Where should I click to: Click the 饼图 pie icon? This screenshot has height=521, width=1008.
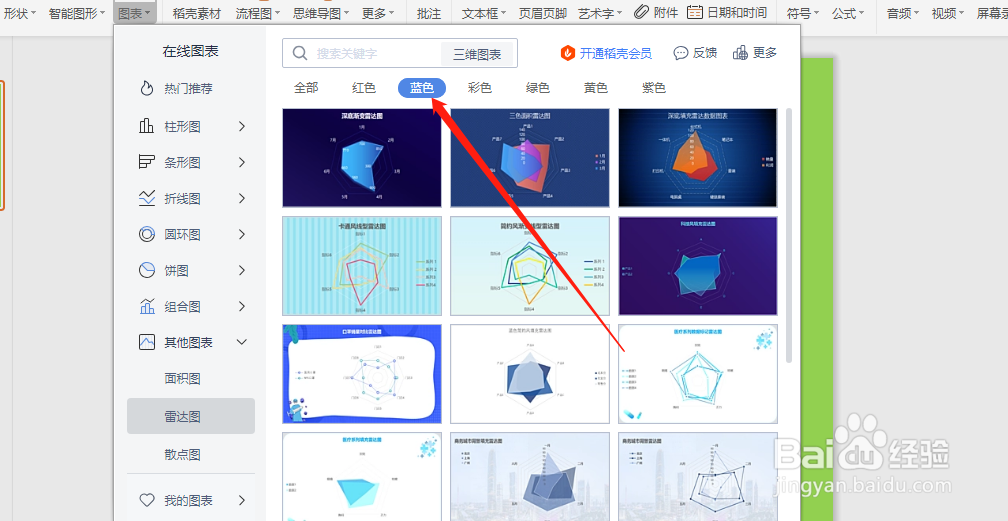[x=147, y=270]
